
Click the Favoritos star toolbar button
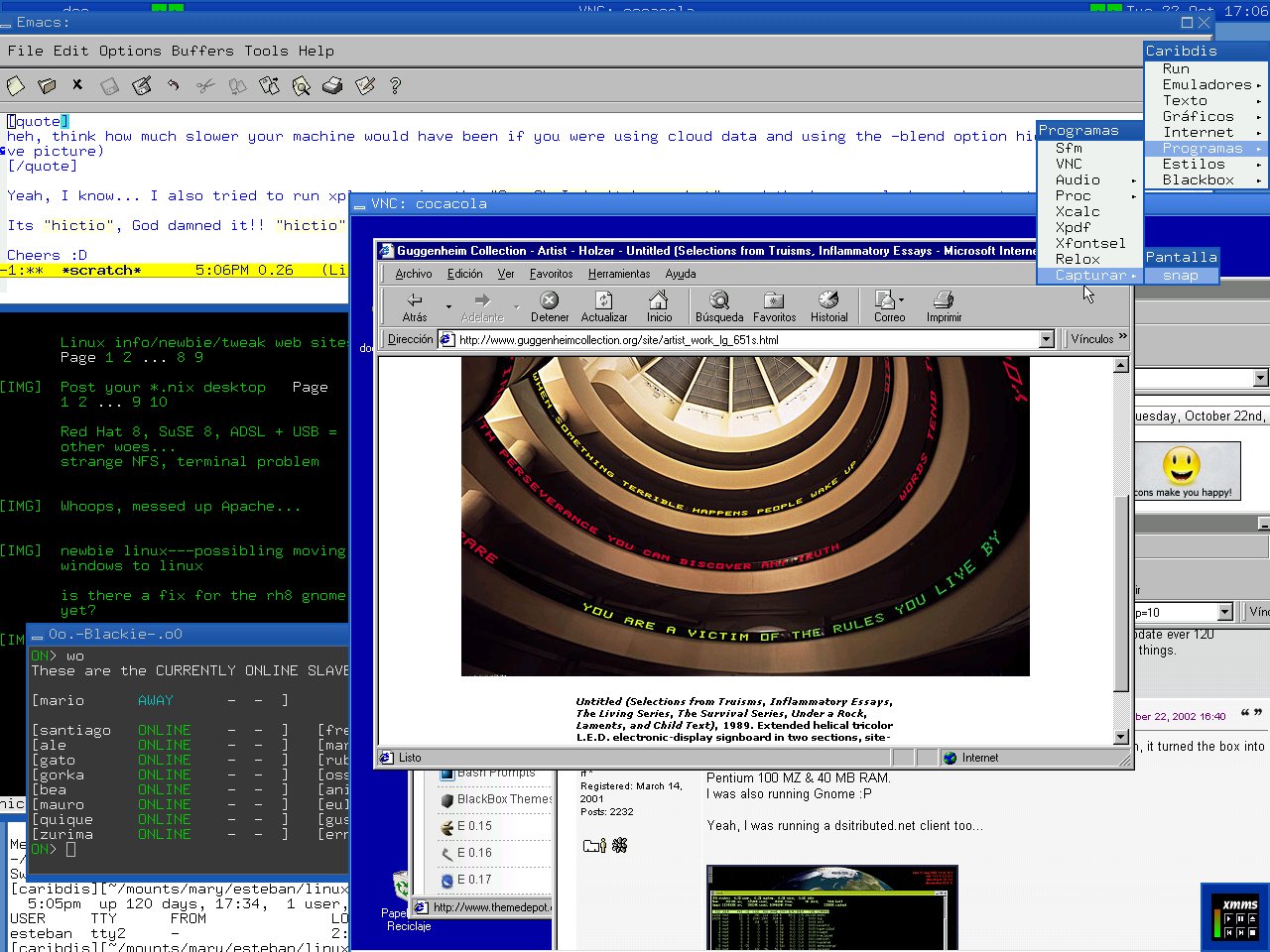tap(774, 306)
